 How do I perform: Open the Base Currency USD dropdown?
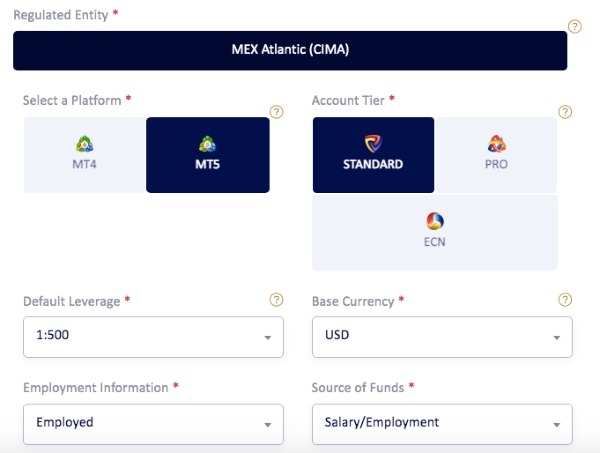coord(442,337)
